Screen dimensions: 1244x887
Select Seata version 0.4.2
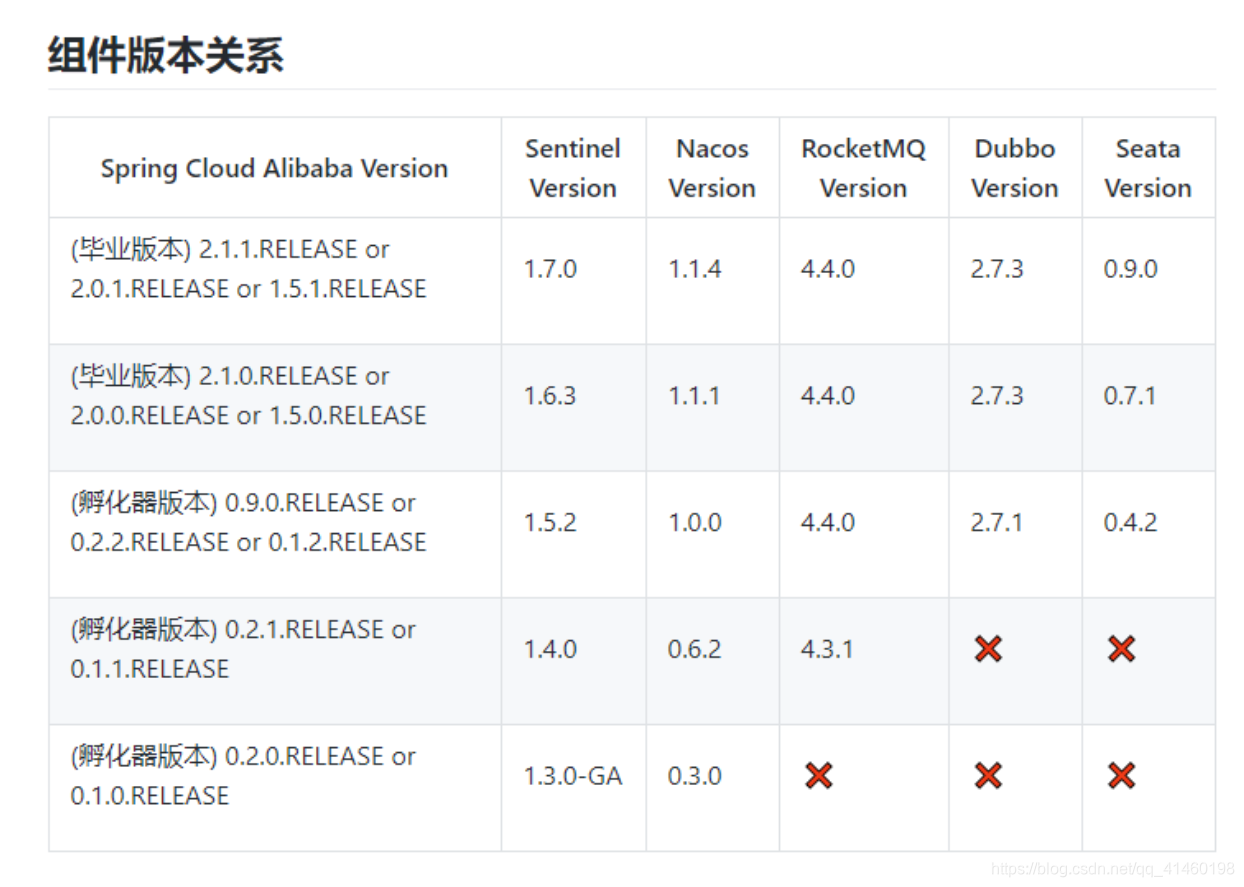coord(1131,522)
